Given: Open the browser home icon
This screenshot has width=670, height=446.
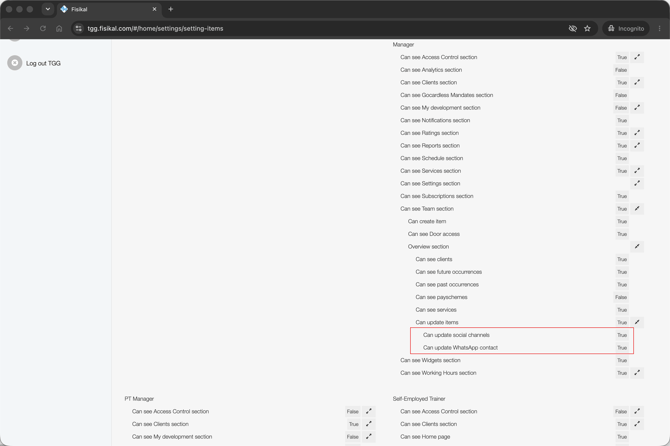Looking at the screenshot, I should point(59,29).
